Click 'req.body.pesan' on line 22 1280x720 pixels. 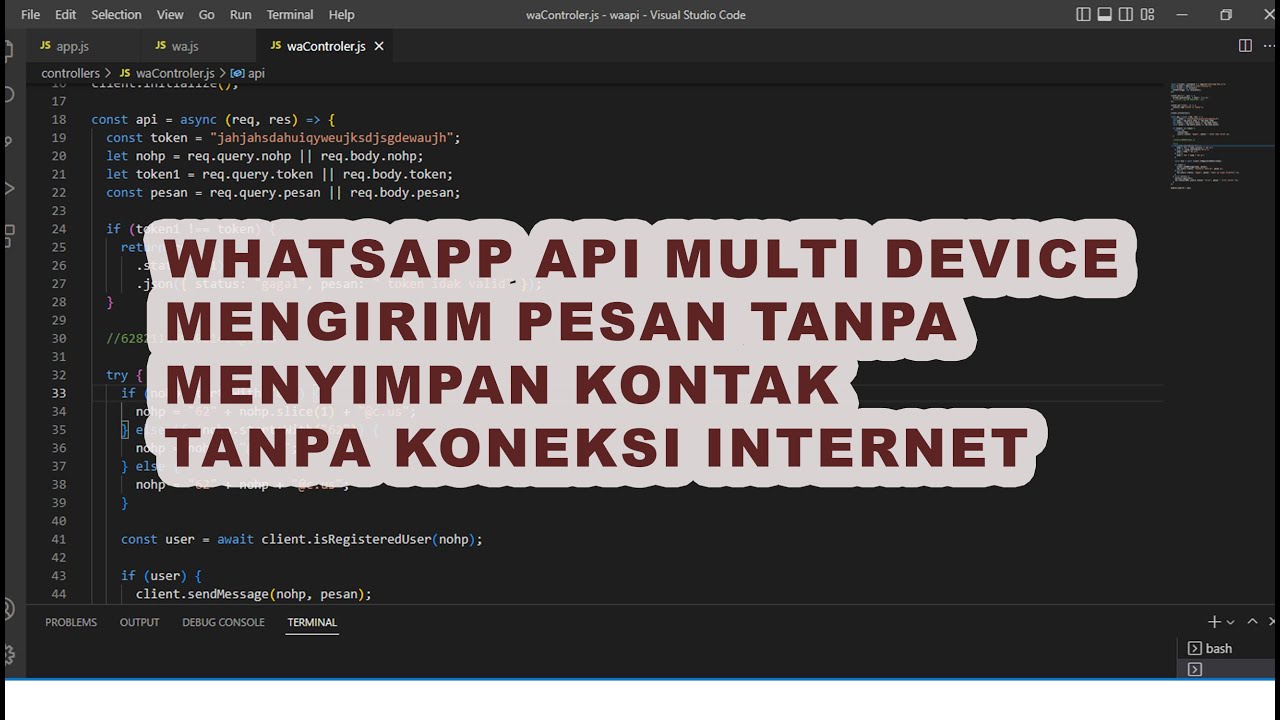pyautogui.click(x=404, y=192)
